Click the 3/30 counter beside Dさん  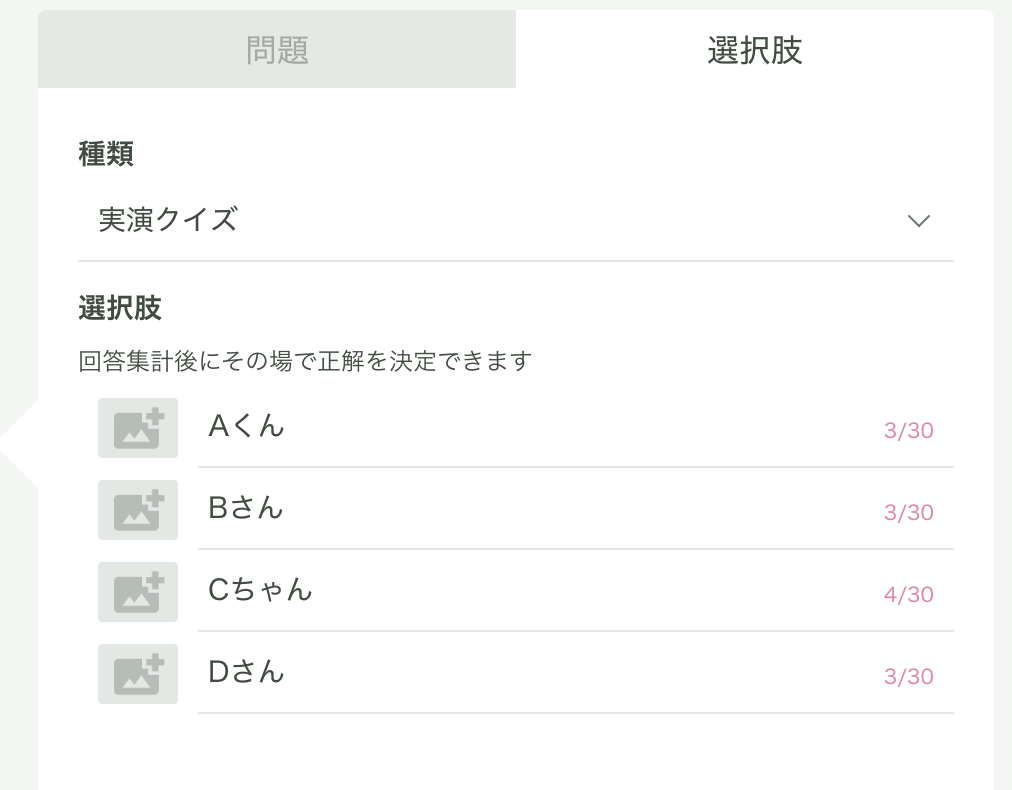click(x=909, y=676)
